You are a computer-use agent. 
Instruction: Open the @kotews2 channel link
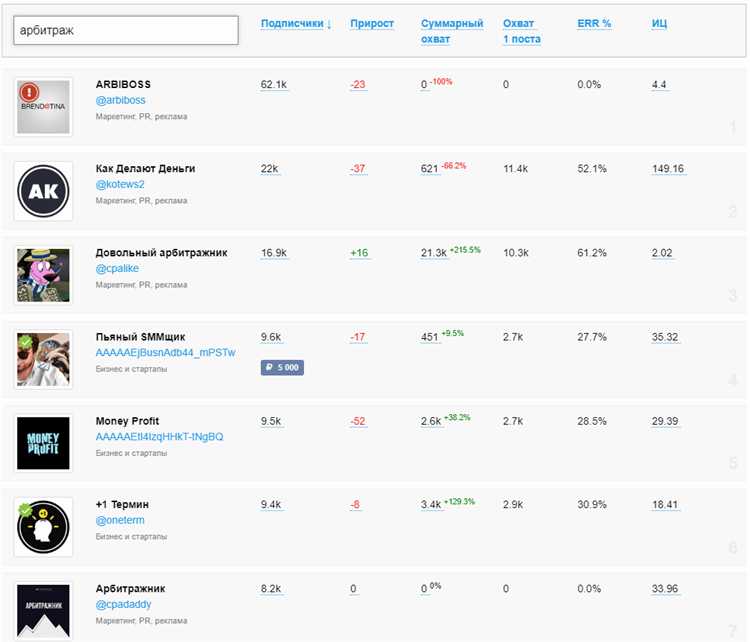(120, 184)
